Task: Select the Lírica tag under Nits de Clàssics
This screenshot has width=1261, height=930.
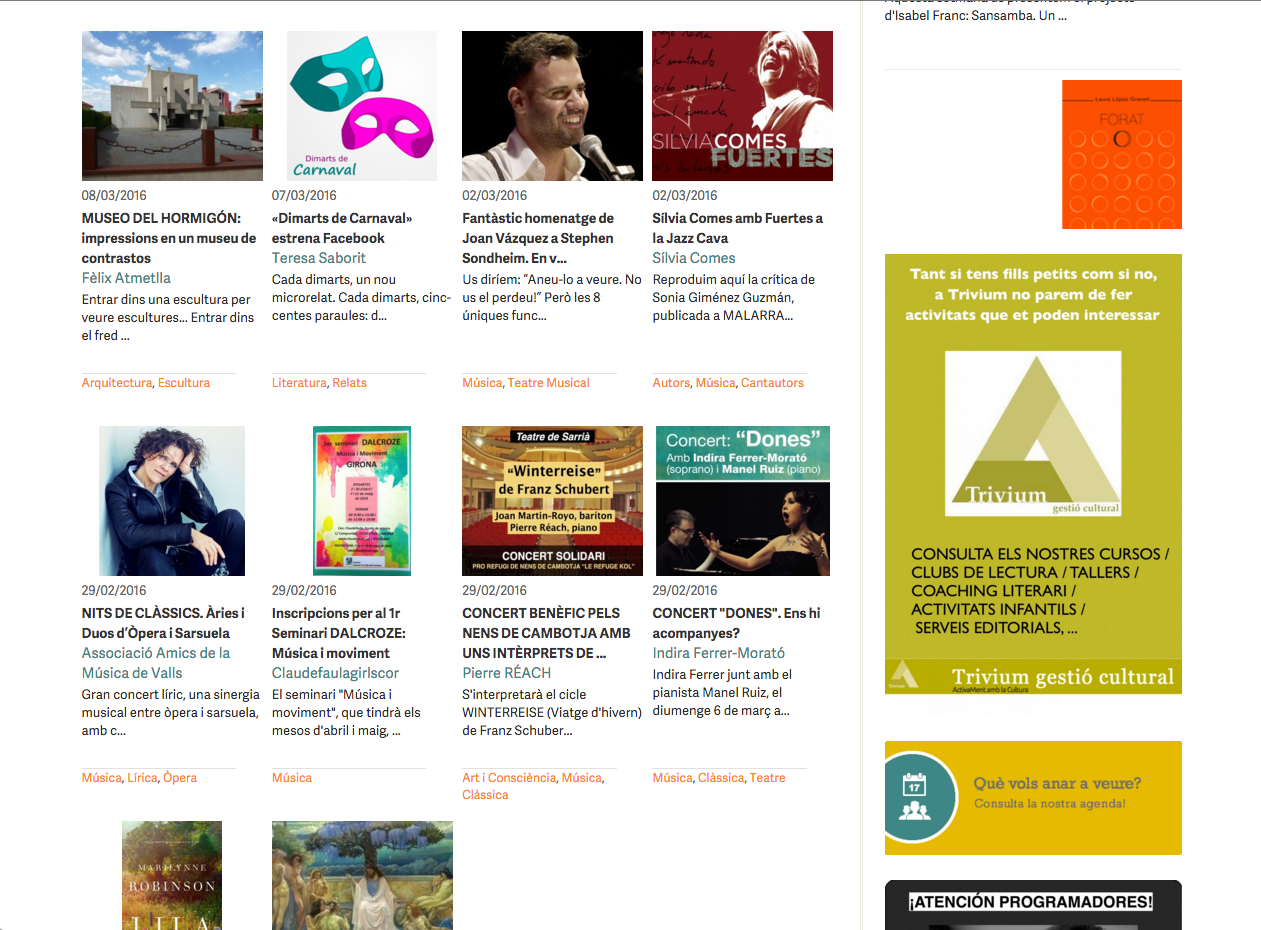Action: [x=142, y=778]
